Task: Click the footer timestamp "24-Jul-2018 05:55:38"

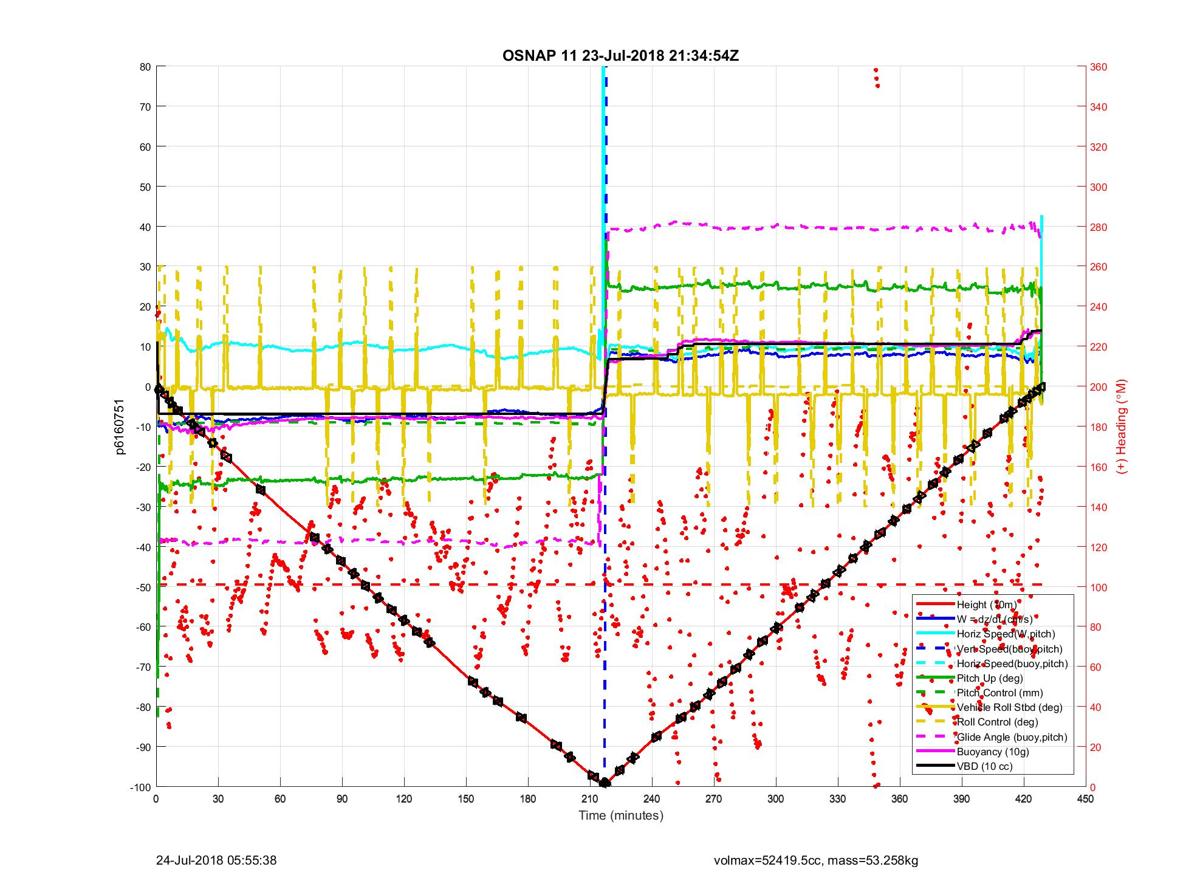Action: [x=216, y=860]
